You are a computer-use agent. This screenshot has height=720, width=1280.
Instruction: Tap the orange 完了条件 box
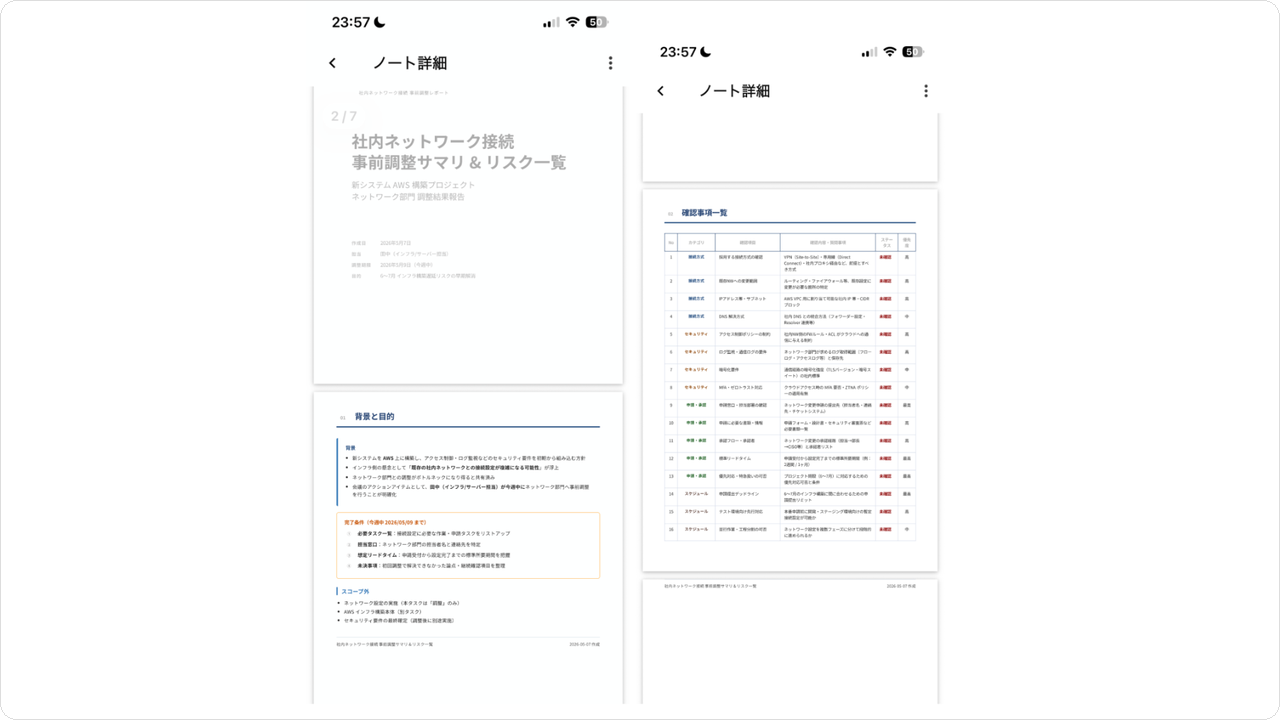[468, 545]
